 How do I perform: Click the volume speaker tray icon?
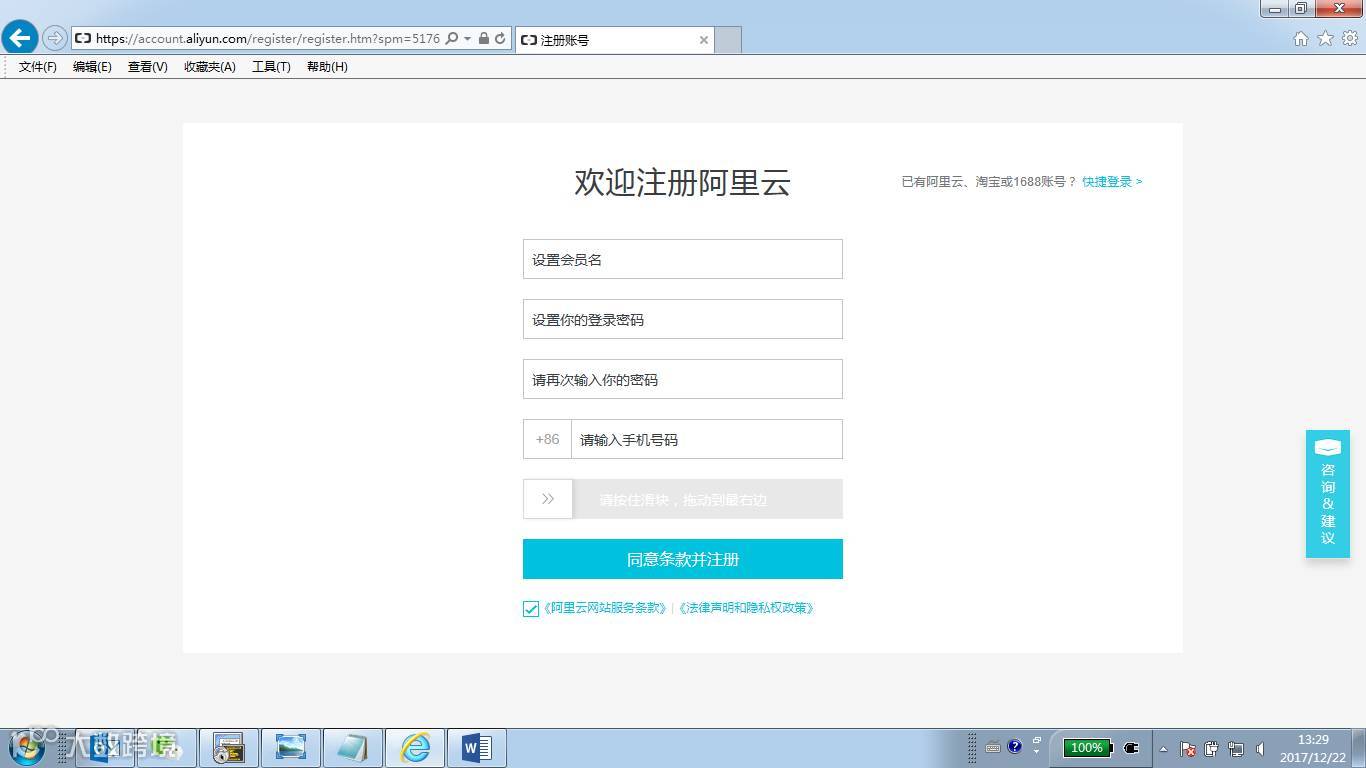(x=1260, y=749)
